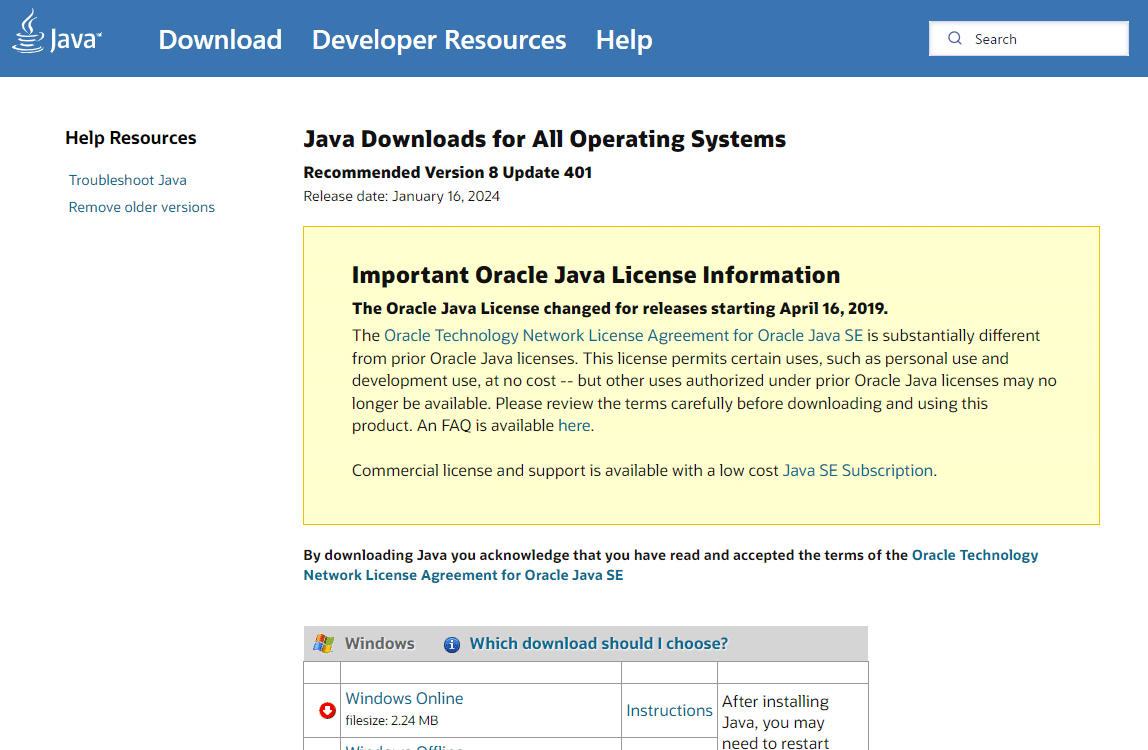
Task: Click 'After installing Java' note cell
Action: pos(793,718)
